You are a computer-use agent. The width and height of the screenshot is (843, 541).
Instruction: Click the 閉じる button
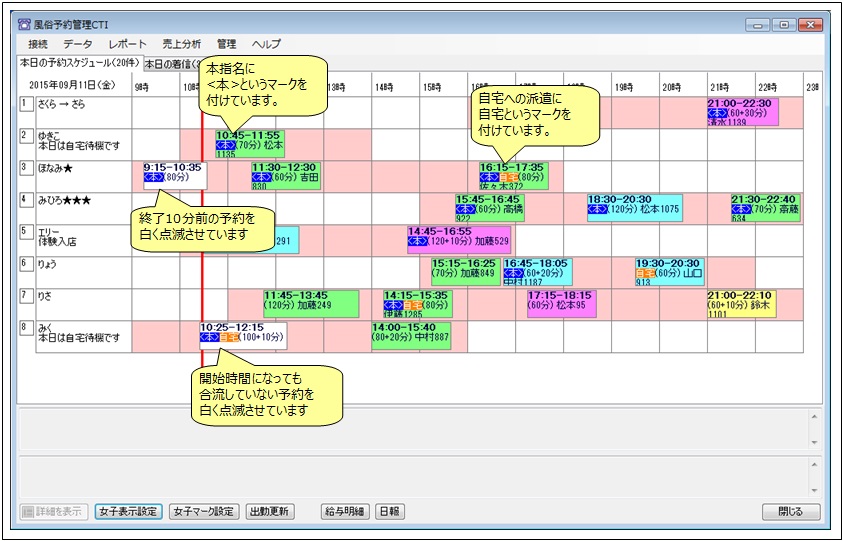pyautogui.click(x=790, y=511)
